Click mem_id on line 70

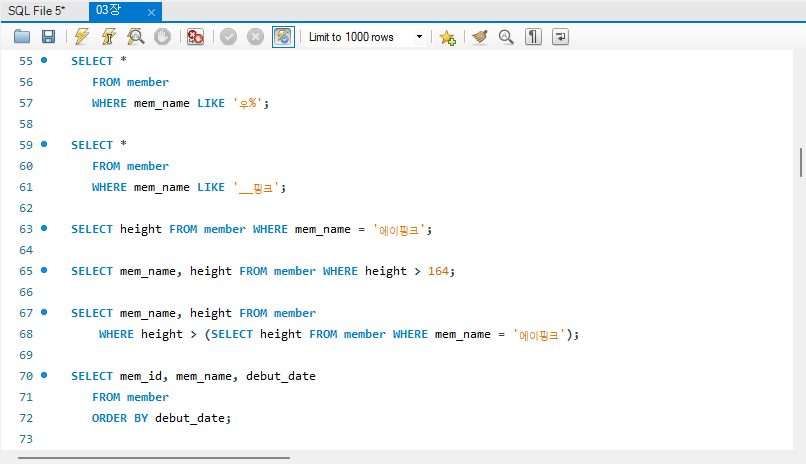coord(140,377)
